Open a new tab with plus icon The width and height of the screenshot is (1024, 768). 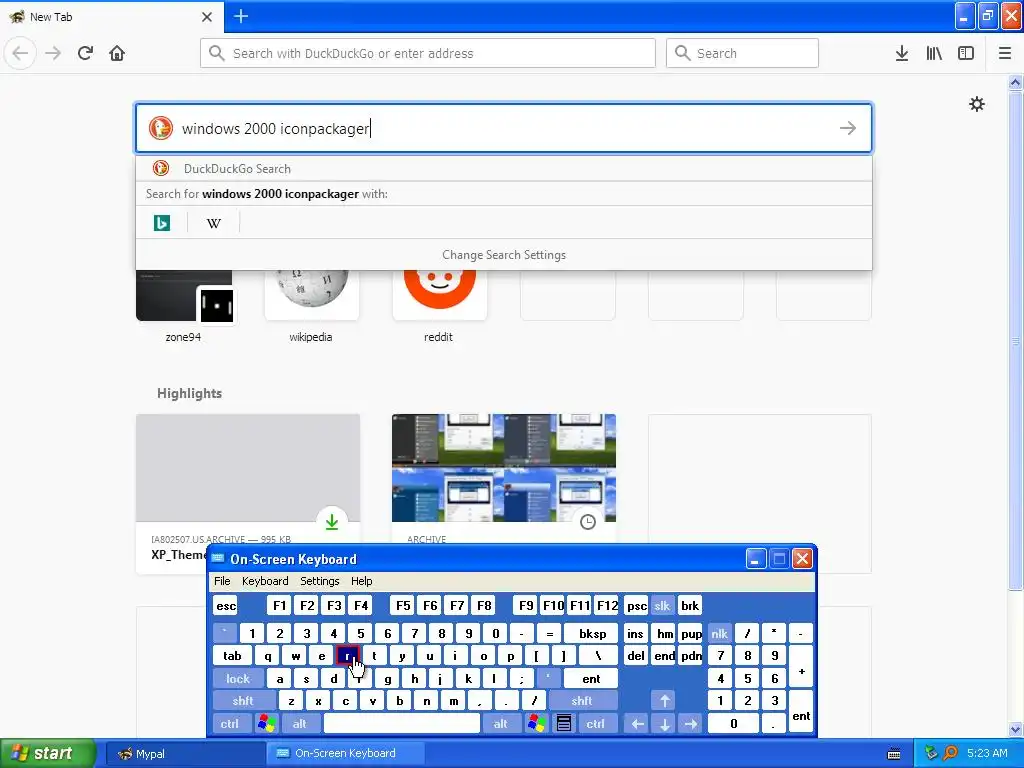(241, 16)
